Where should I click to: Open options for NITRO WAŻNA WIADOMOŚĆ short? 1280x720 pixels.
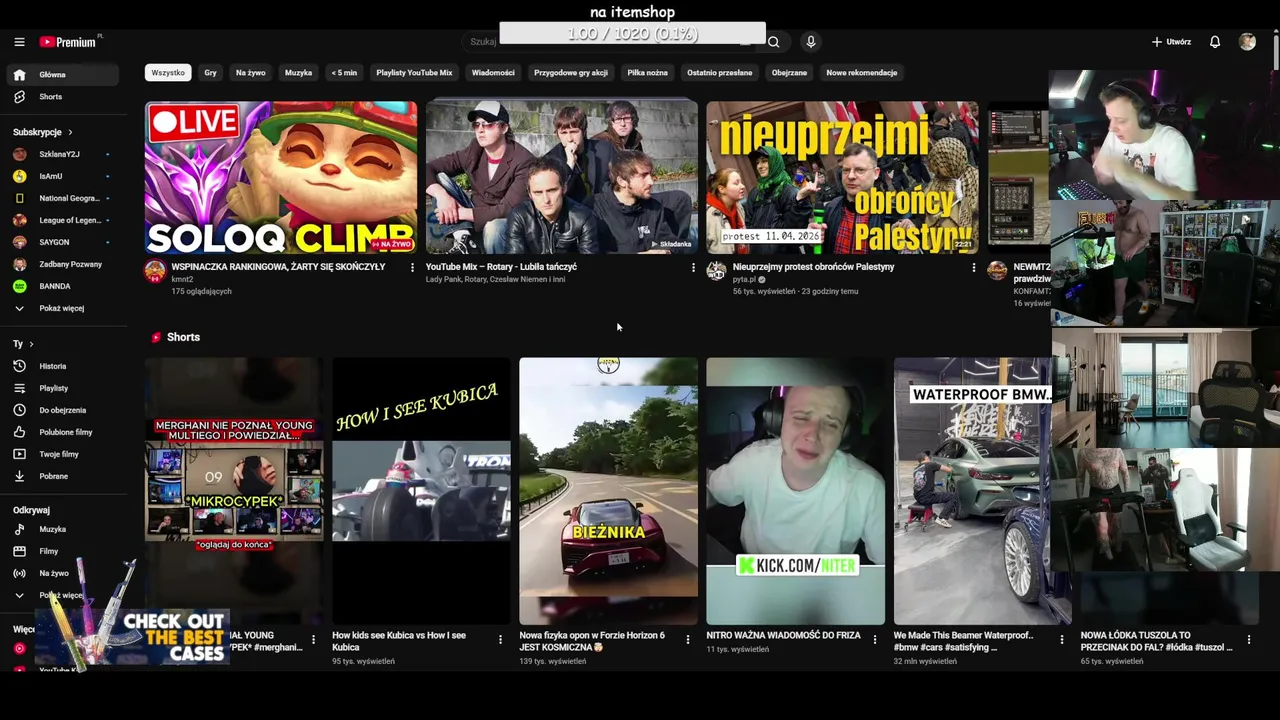[874, 640]
